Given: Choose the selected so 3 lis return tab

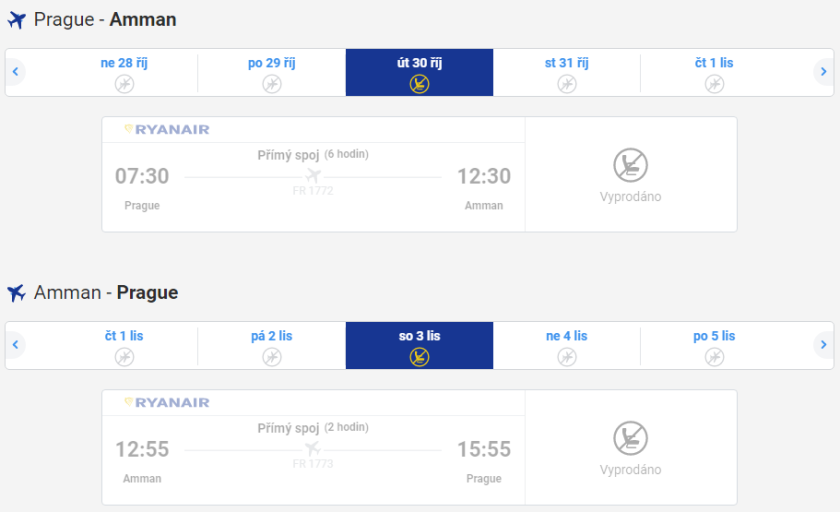Looking at the screenshot, I should click(419, 345).
